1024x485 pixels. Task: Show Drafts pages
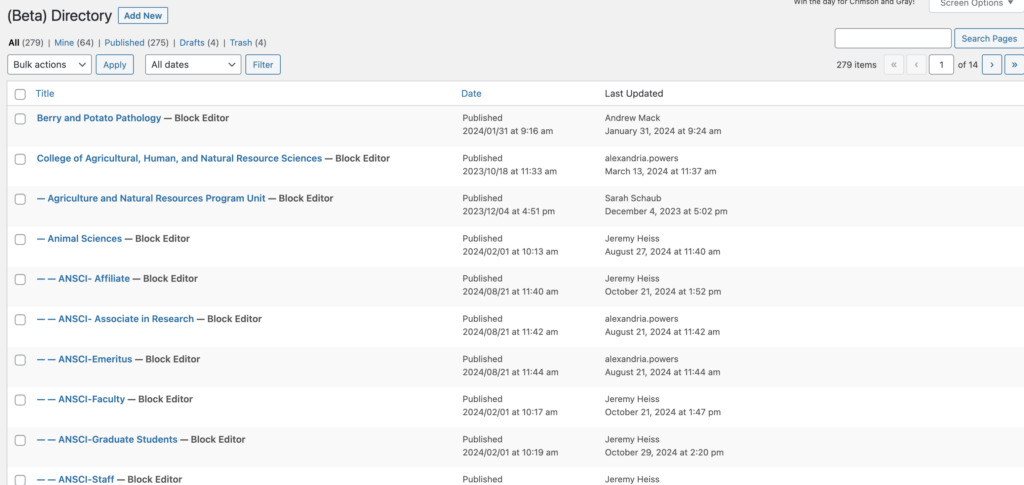[192, 42]
